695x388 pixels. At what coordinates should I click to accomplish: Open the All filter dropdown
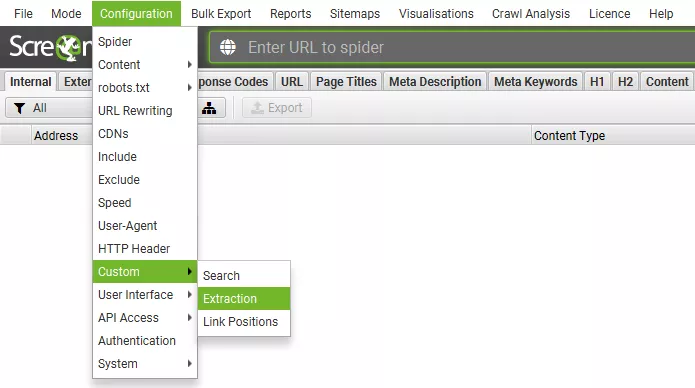(x=49, y=108)
